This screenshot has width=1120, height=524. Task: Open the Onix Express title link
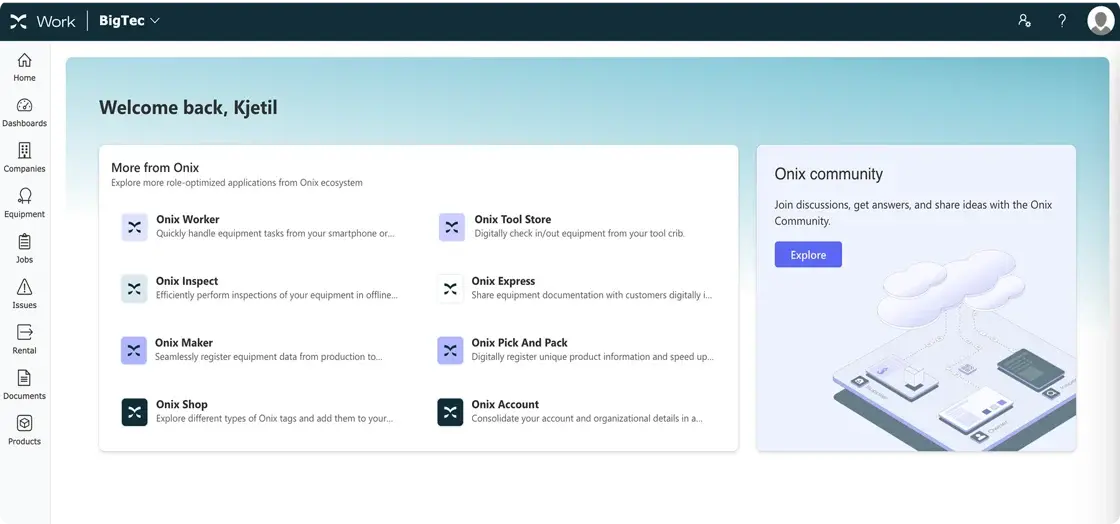click(503, 281)
